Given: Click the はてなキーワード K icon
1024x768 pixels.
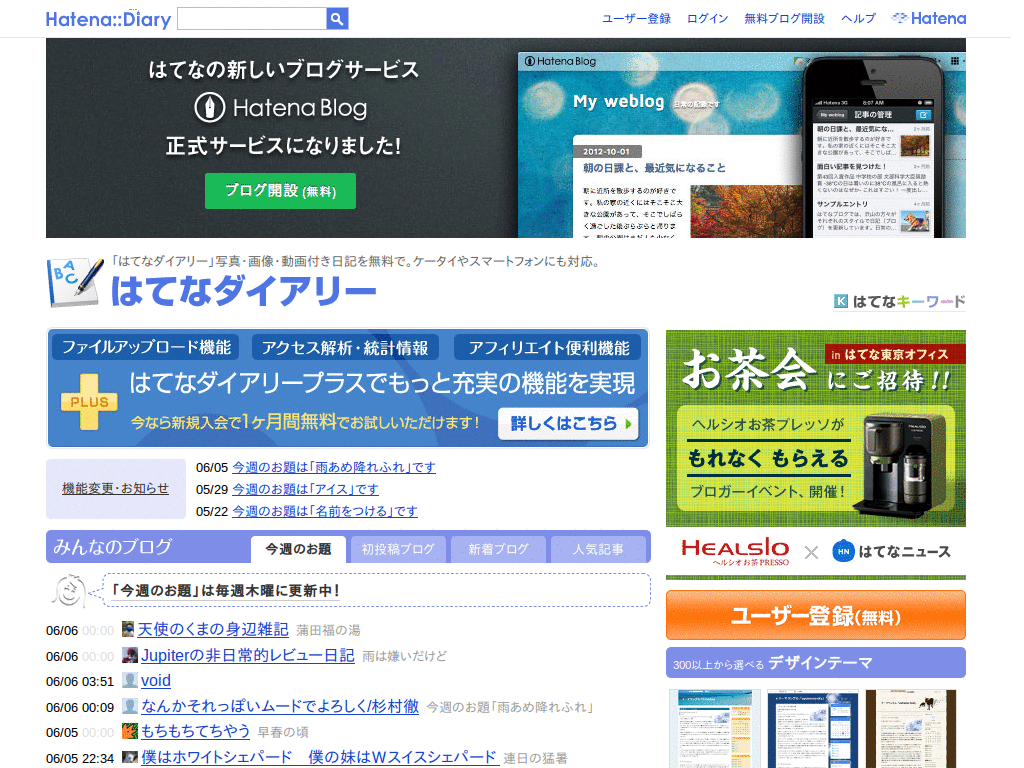Looking at the screenshot, I should click(840, 301).
